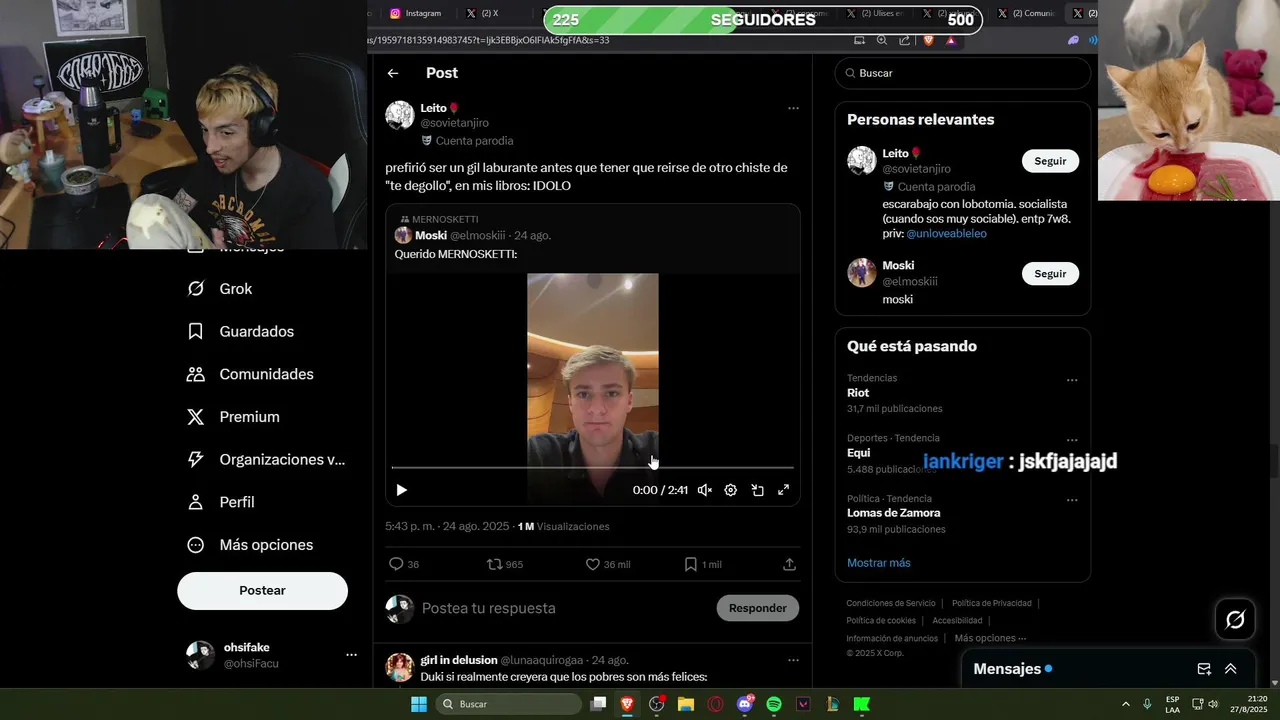This screenshot has width=1280, height=720.
Task: Switch to the (2) Comunic browser tab
Action: [x=1033, y=13]
